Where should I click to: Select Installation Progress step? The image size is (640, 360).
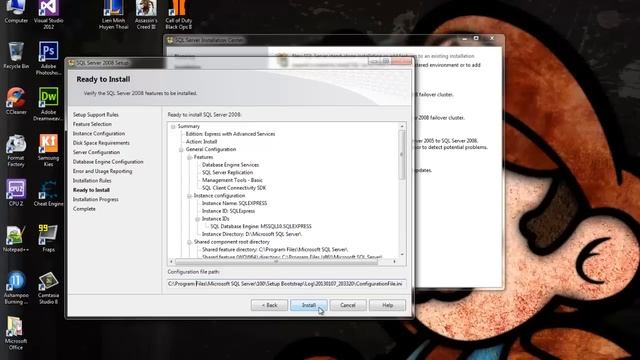click(96, 199)
